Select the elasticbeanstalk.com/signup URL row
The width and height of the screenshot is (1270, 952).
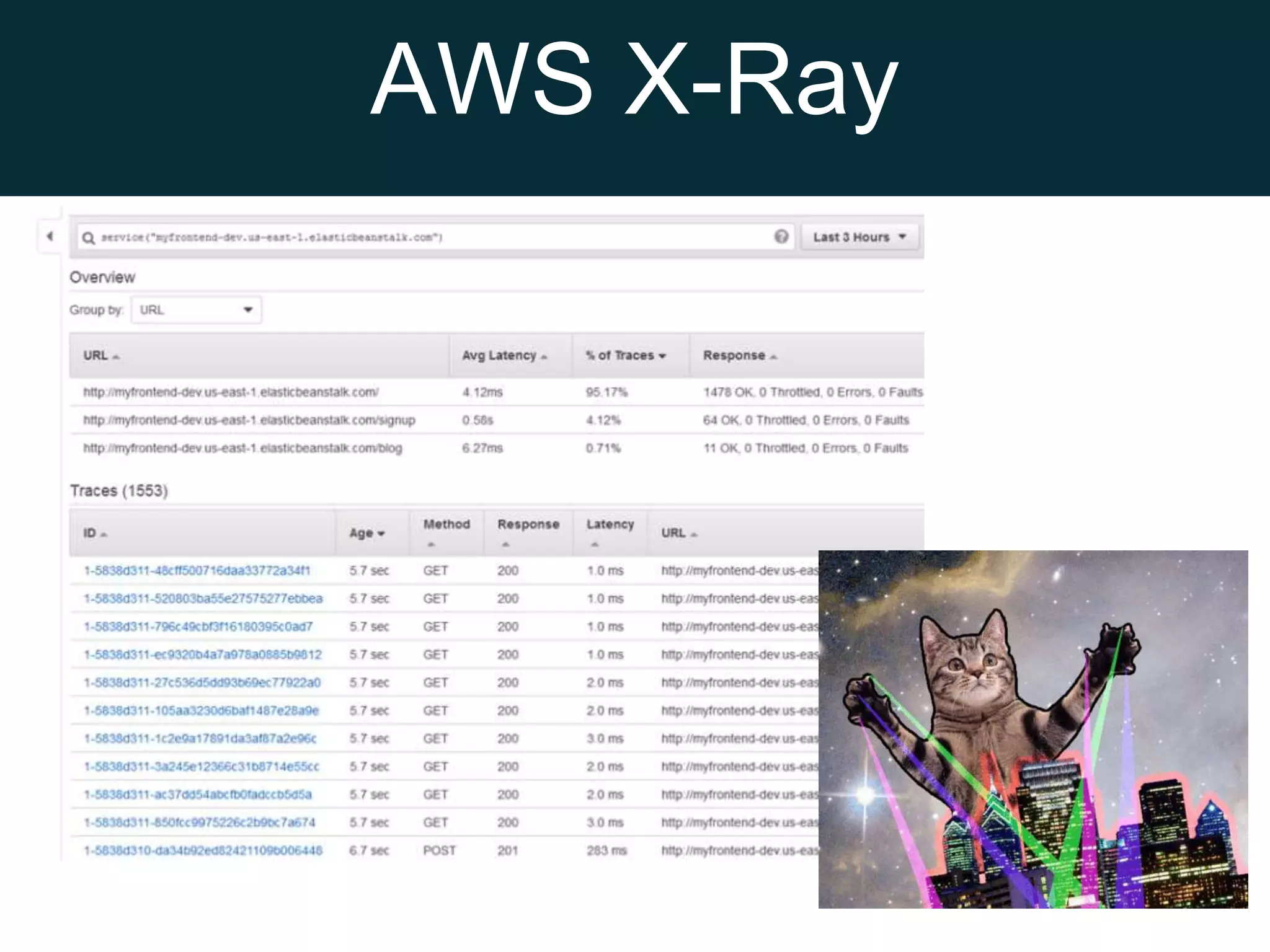[497, 420]
